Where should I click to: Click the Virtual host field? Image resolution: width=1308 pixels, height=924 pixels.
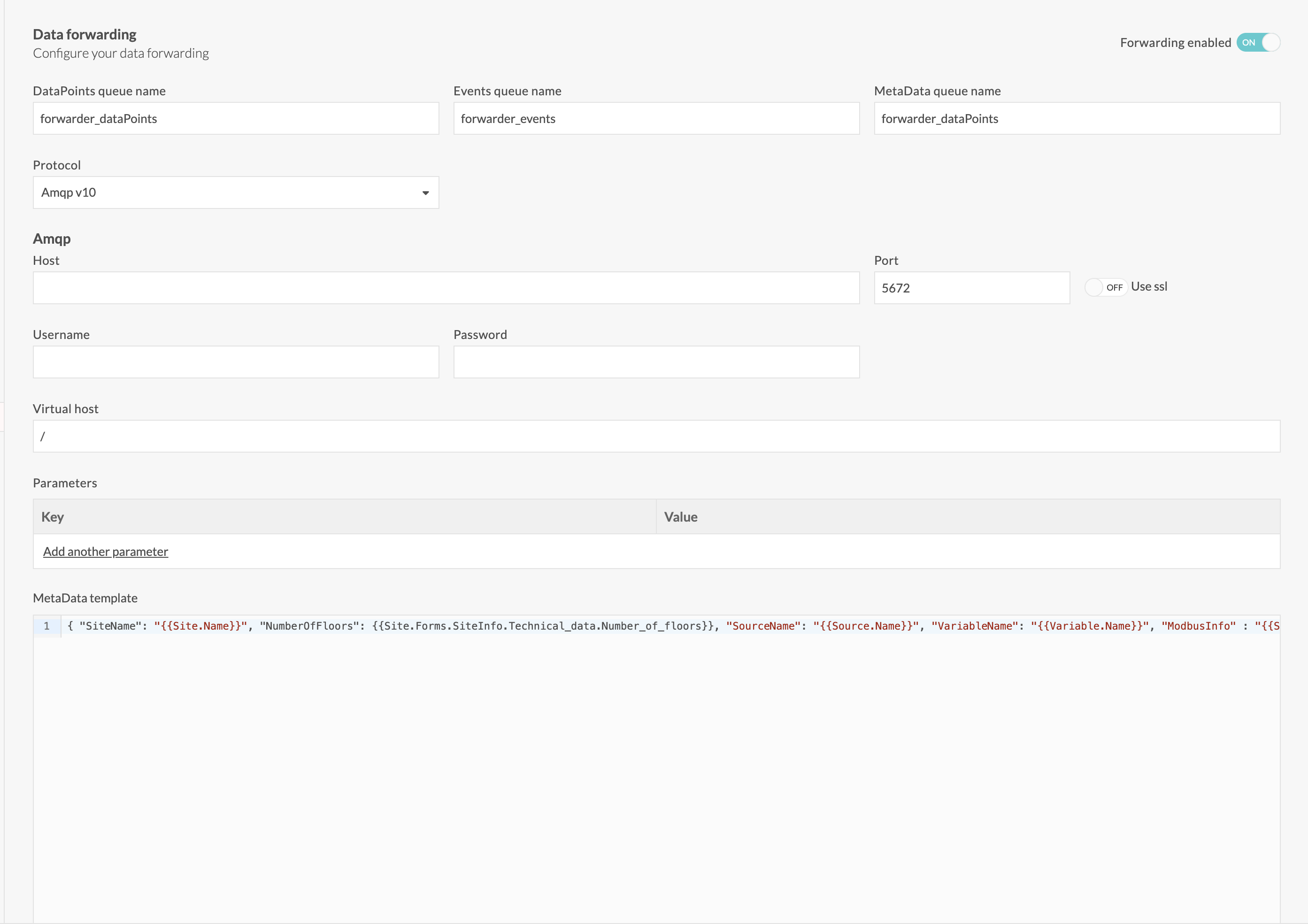(x=656, y=436)
